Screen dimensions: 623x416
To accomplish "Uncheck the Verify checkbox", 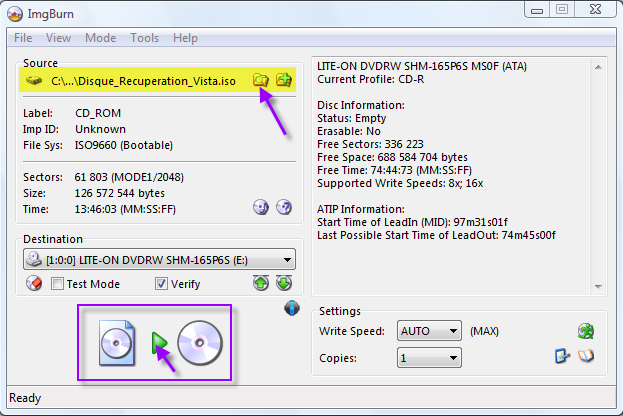I will [161, 284].
